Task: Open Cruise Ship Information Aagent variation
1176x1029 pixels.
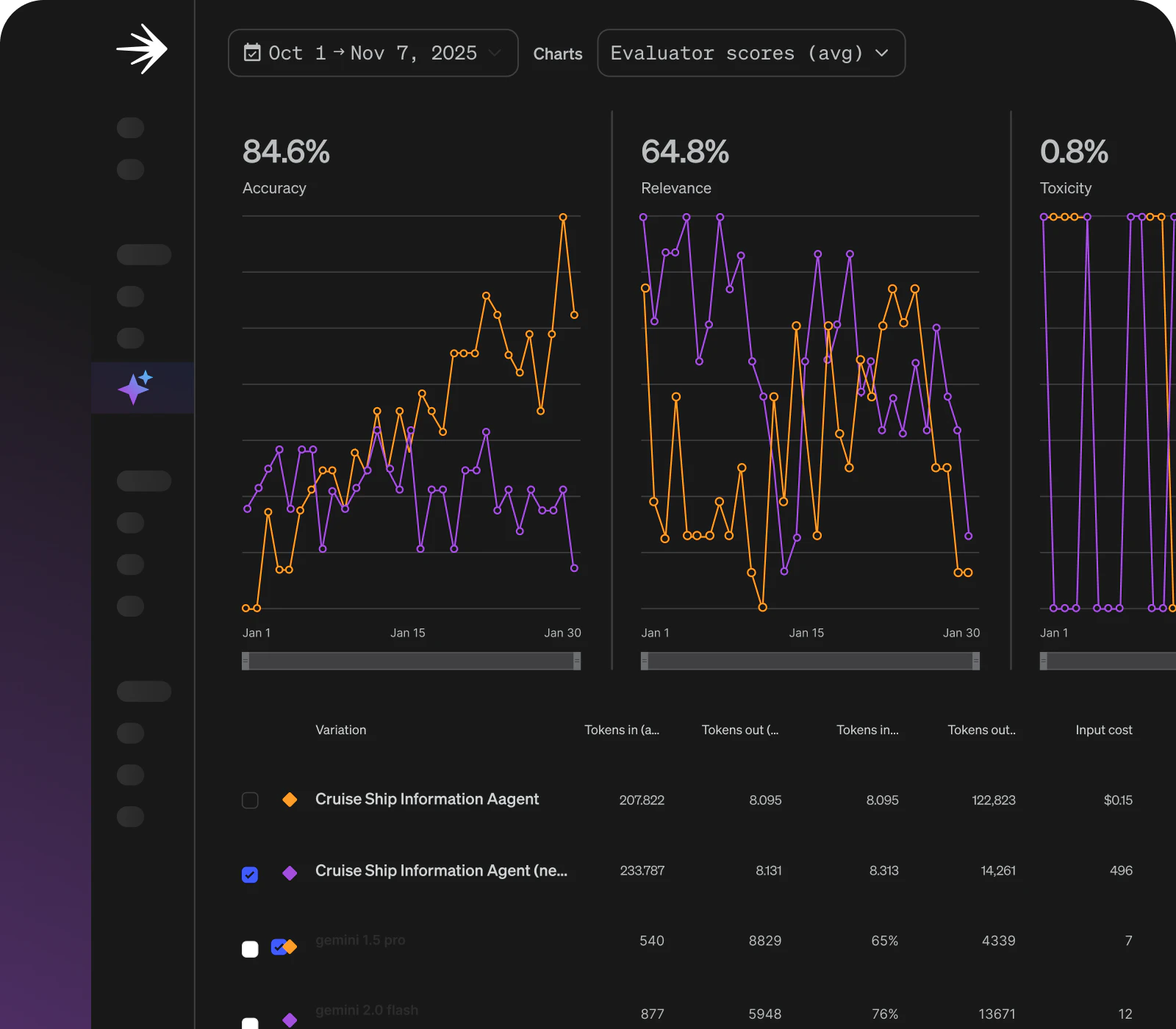Action: pos(426,799)
